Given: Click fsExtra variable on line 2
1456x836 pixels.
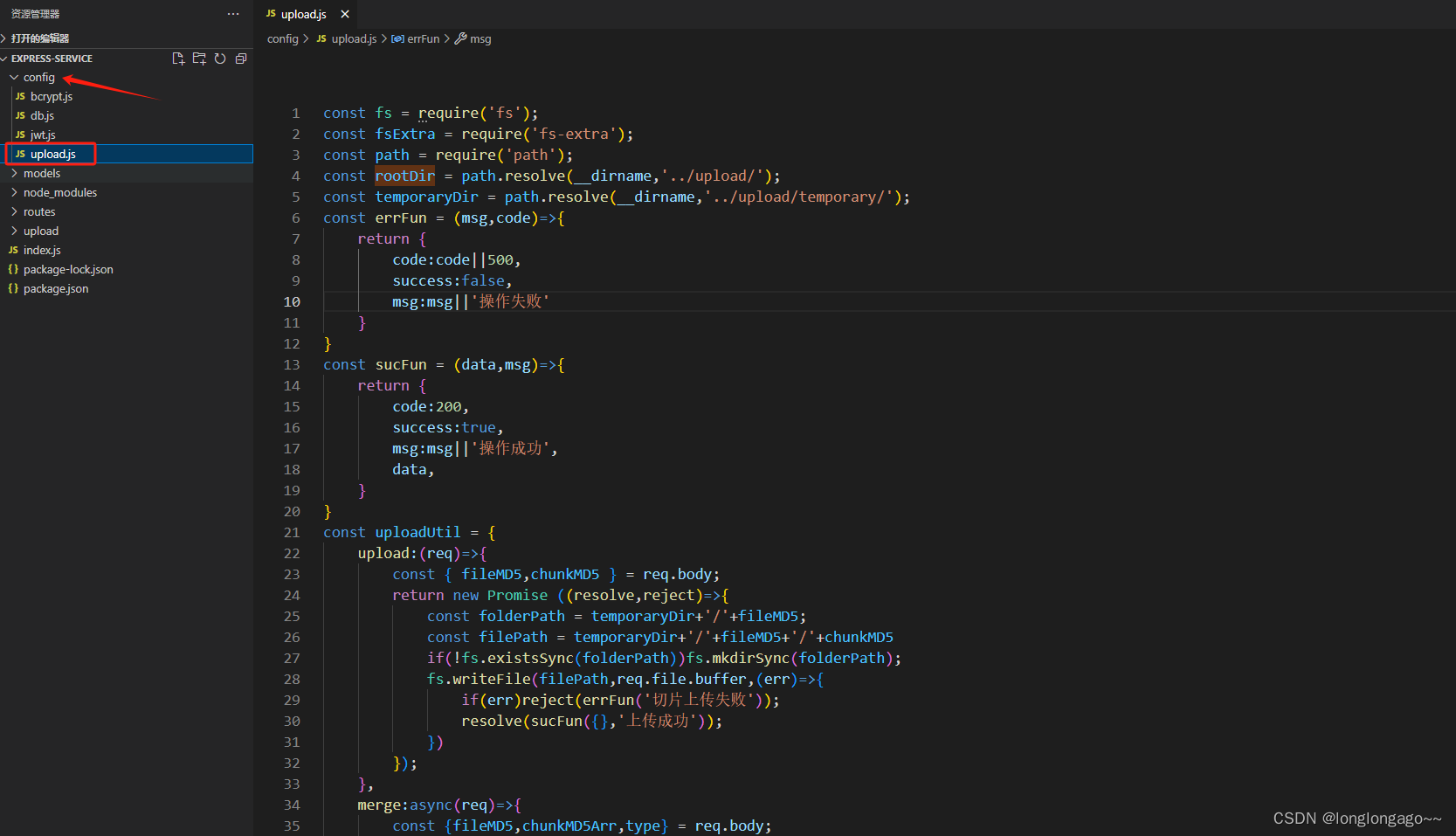Looking at the screenshot, I should (404, 134).
